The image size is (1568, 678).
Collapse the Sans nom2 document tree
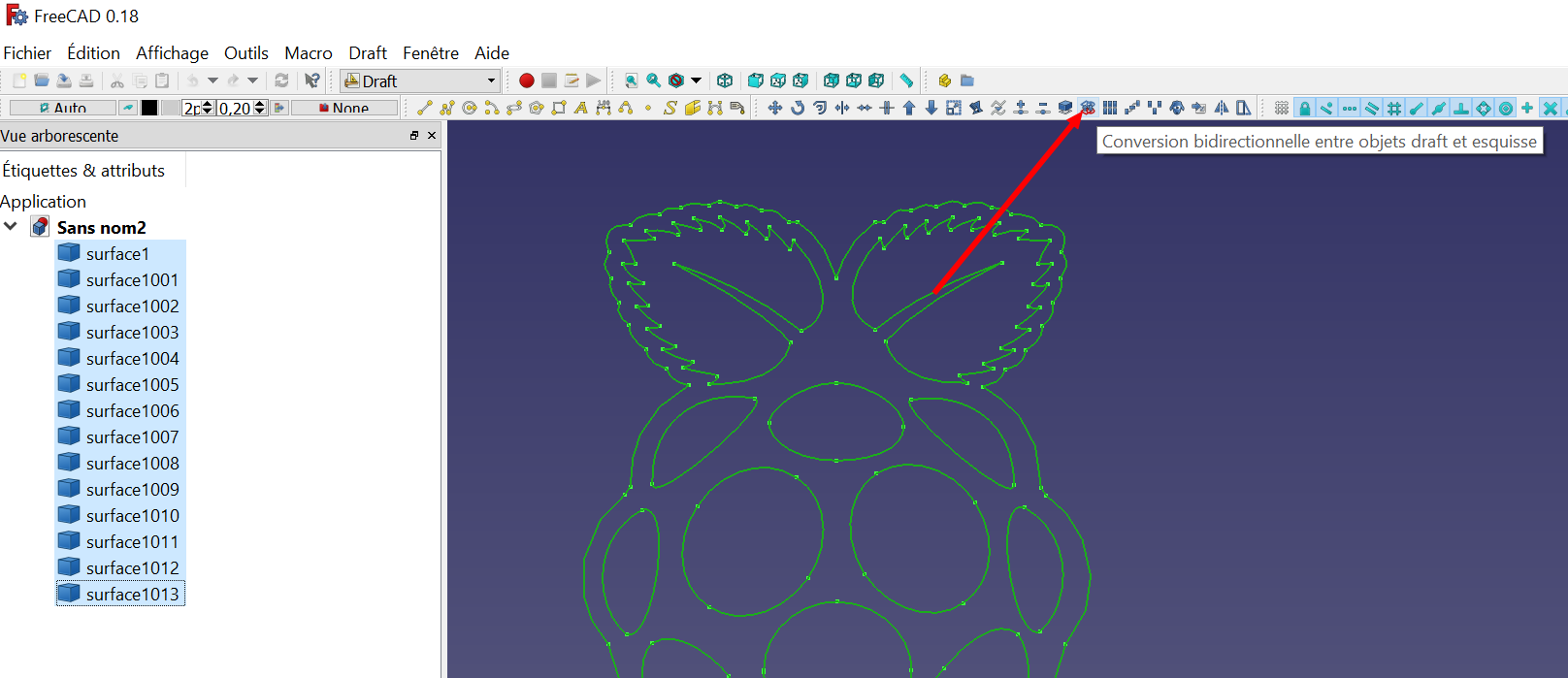tap(11, 226)
